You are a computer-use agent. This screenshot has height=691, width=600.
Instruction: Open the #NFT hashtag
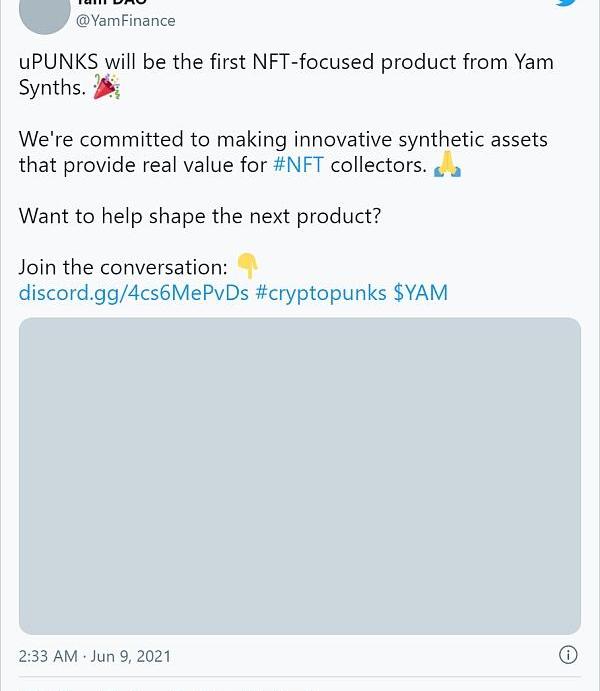(298, 165)
